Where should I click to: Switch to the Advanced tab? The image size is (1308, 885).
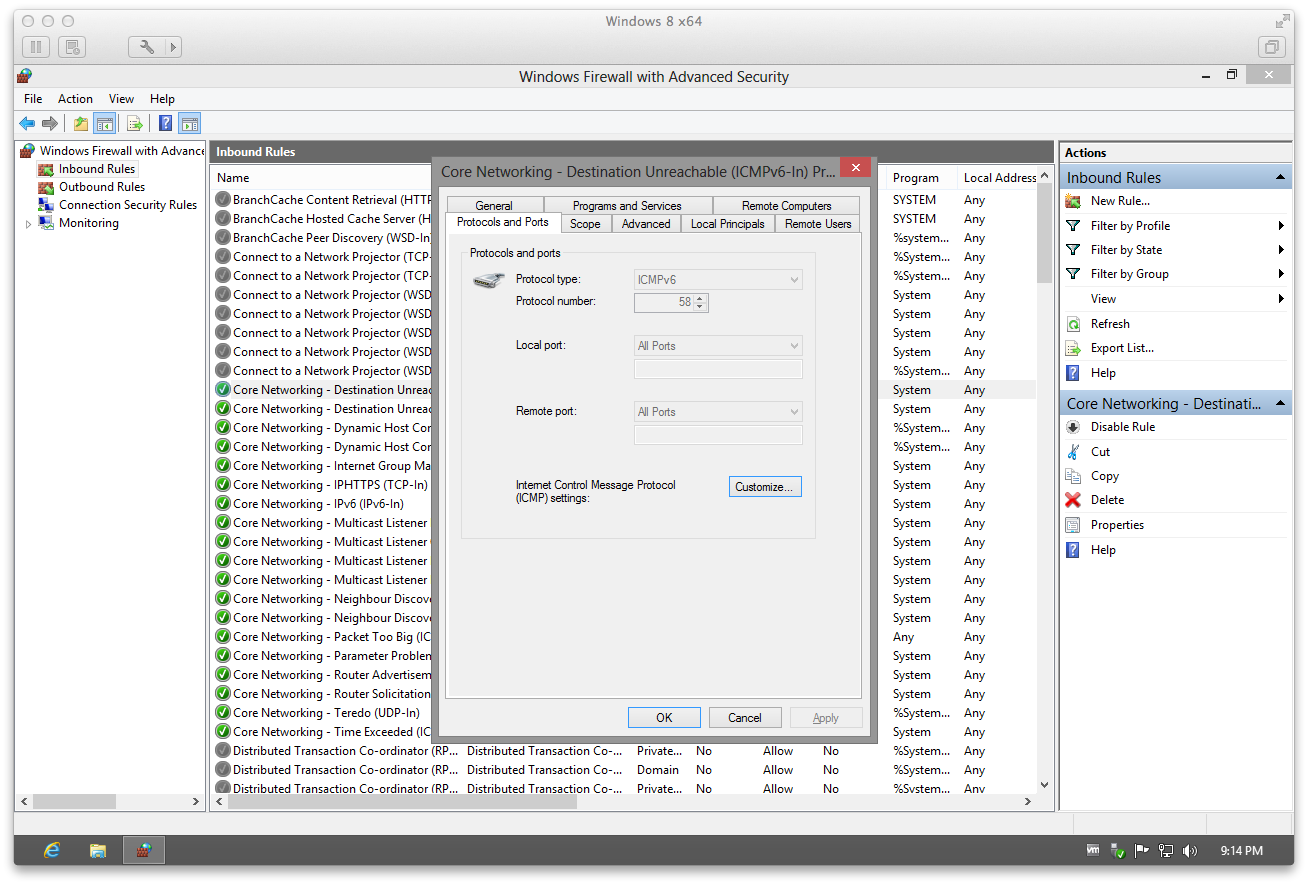(646, 224)
